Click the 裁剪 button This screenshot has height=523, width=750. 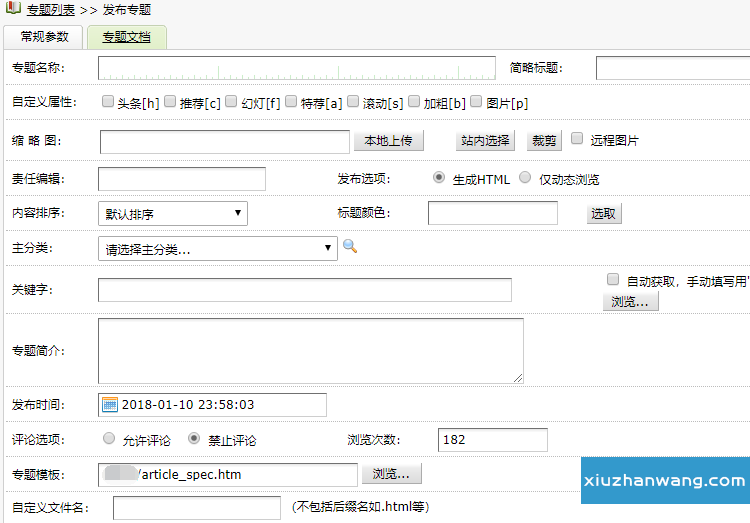click(x=544, y=141)
